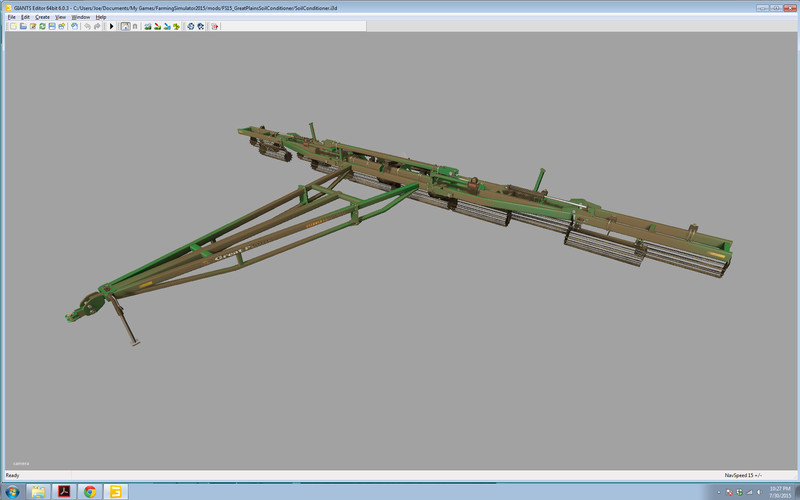Undo the last action with the toolbar arrow
Viewport: 800px width, 500px height.
coord(86,26)
